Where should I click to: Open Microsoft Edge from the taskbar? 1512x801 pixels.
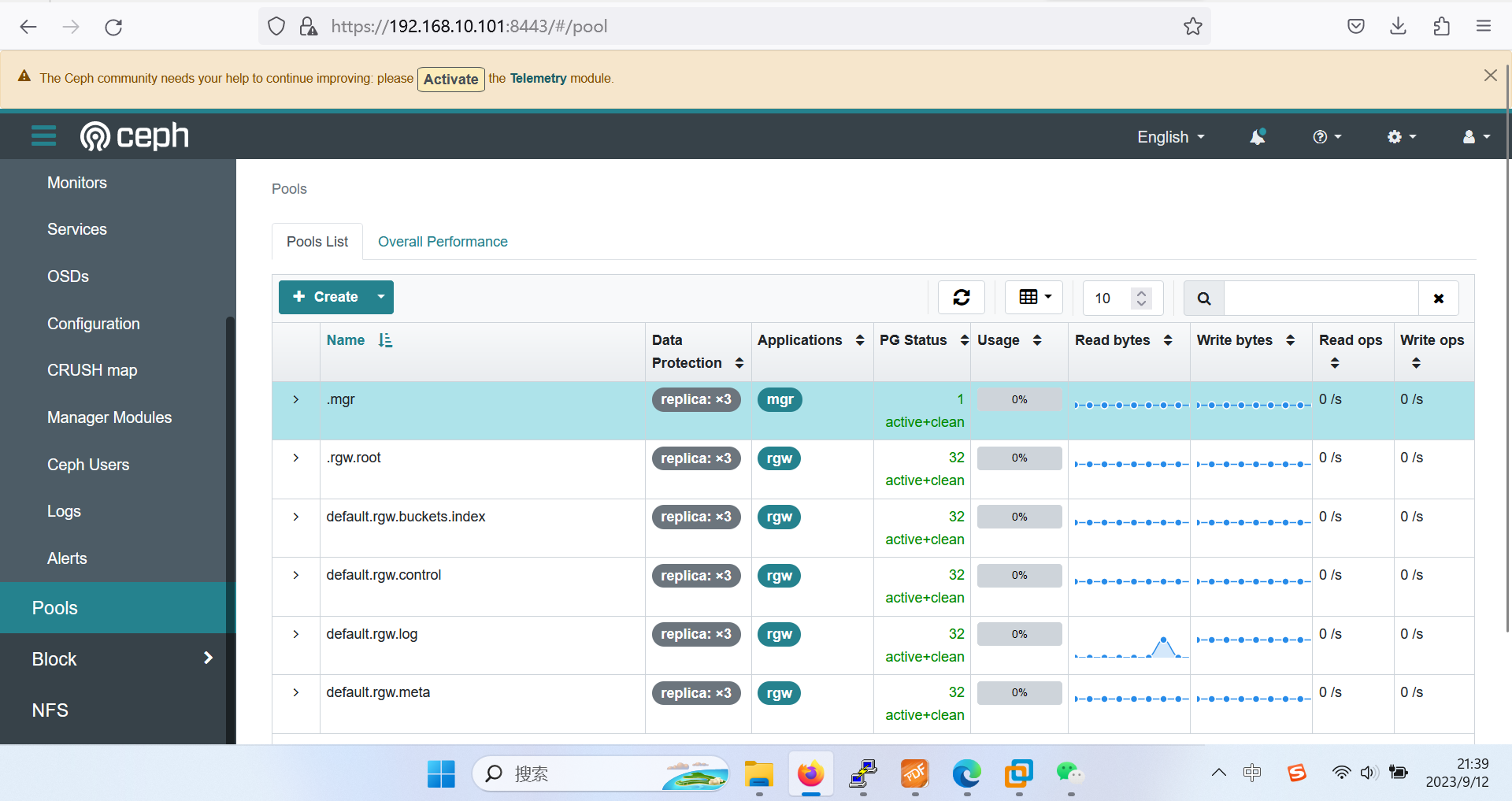coord(966,774)
